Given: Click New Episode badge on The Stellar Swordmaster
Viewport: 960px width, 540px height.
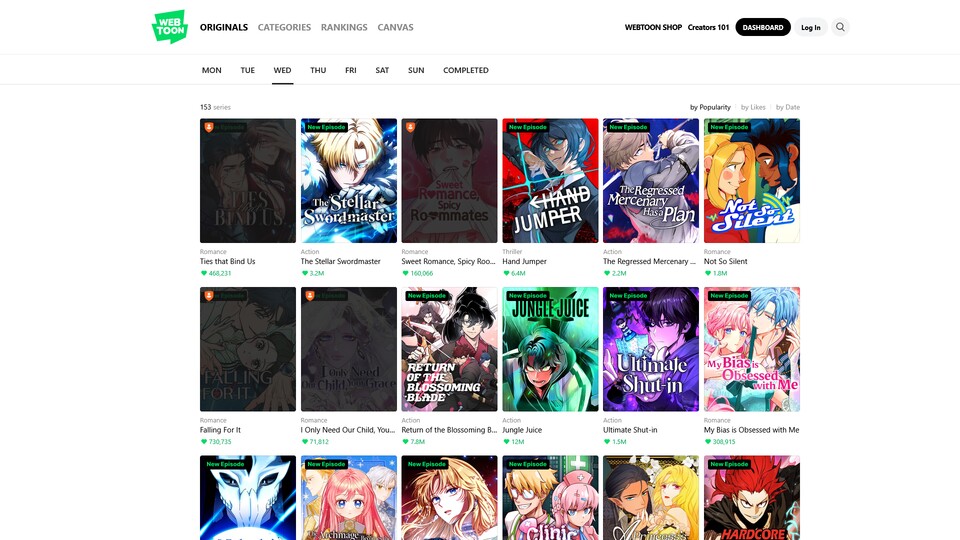Looking at the screenshot, I should point(326,127).
